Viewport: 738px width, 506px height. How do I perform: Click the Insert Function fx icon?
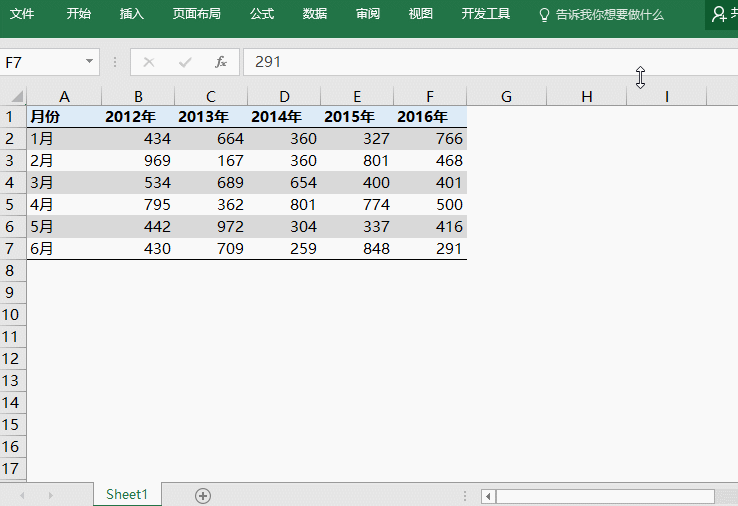221,62
